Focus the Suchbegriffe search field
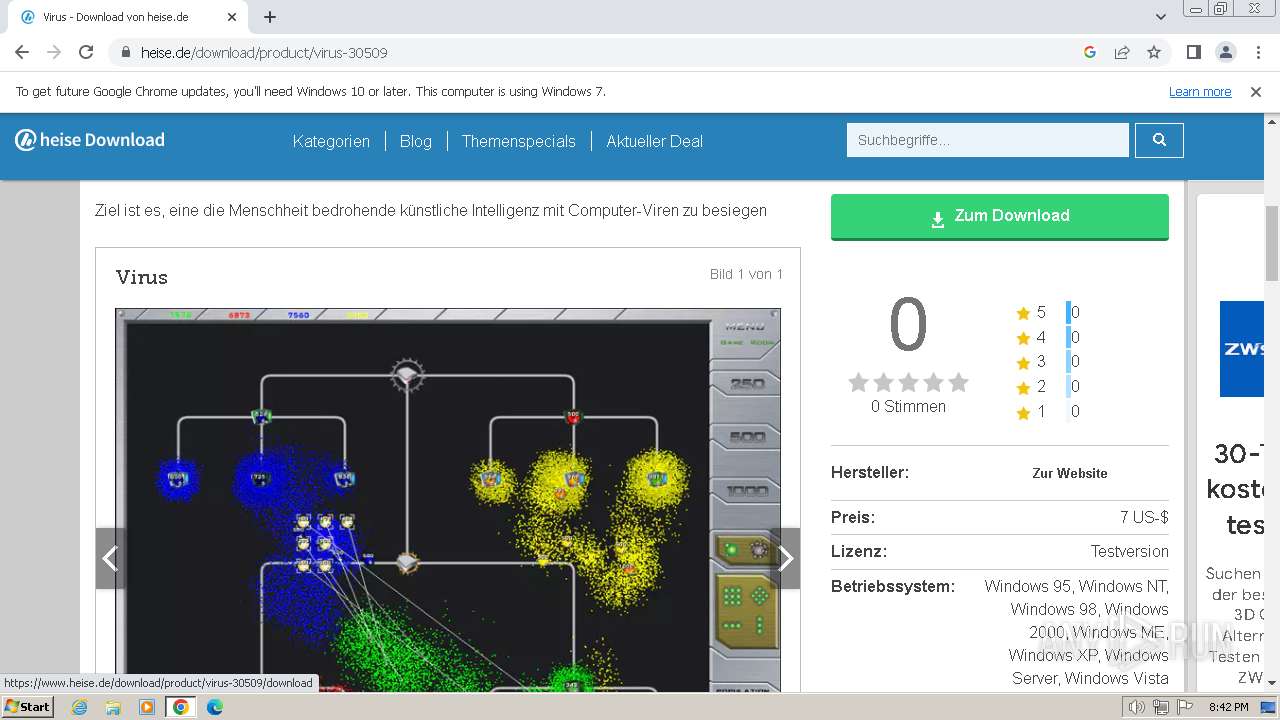The height and width of the screenshot is (720, 1280). 988,140
